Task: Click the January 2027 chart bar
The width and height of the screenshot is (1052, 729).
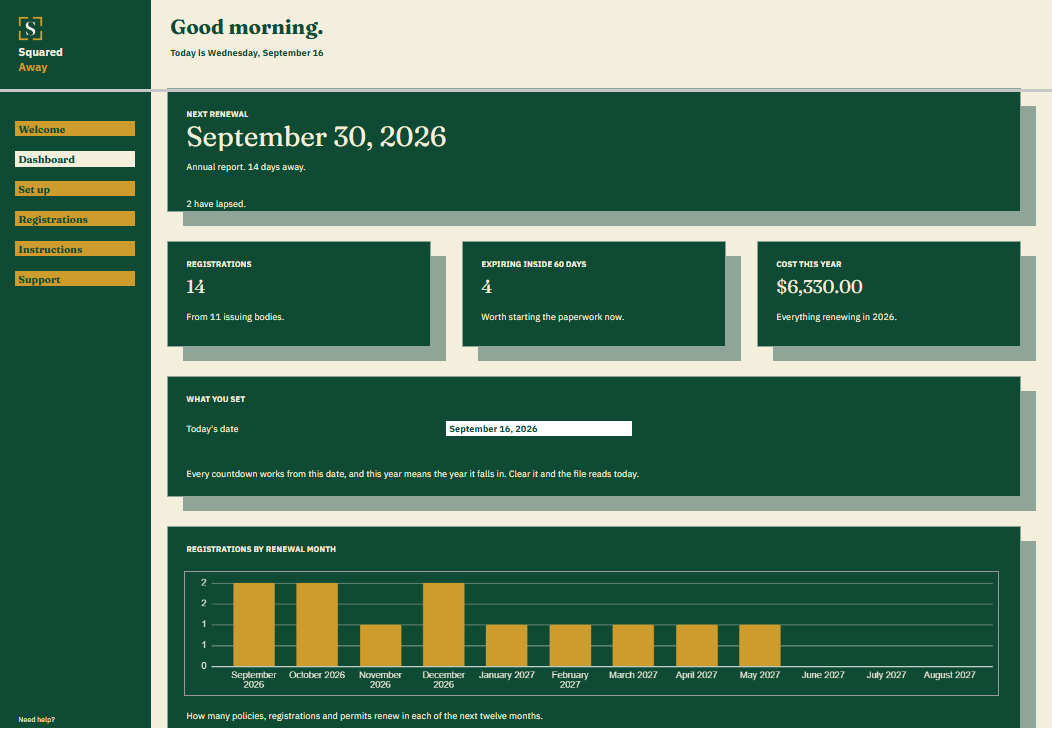Action: [507, 645]
